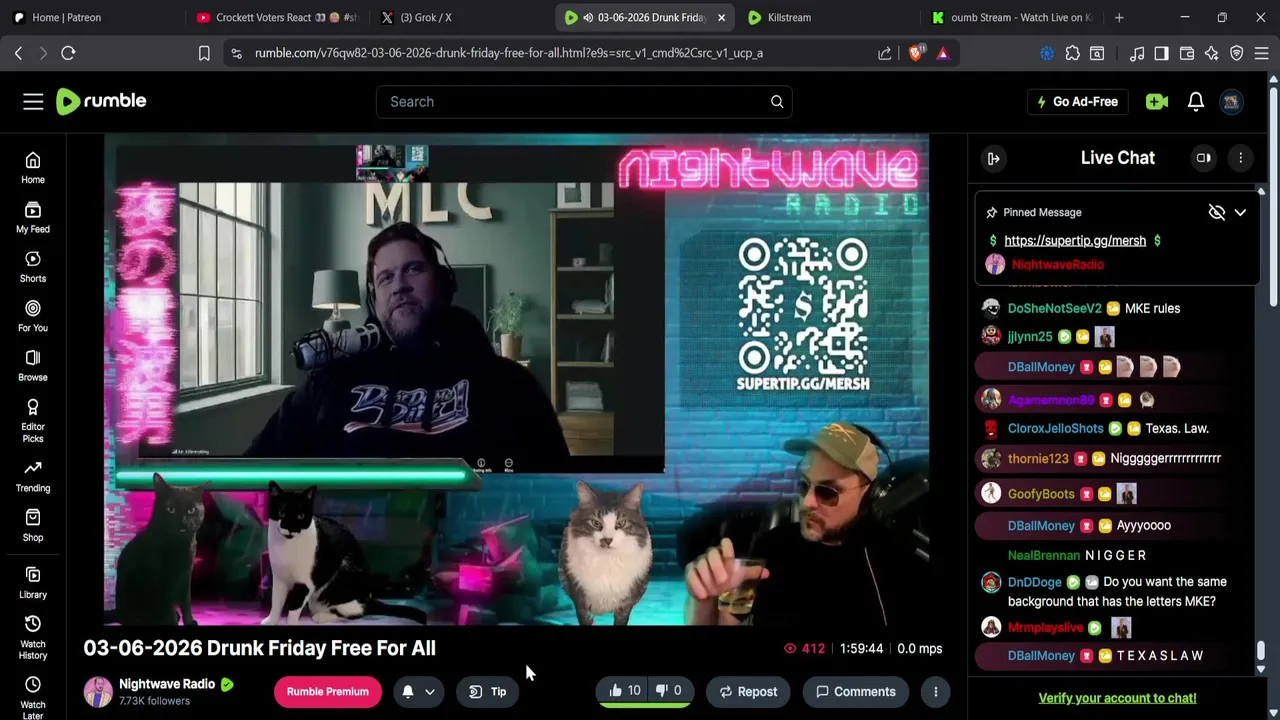
Task: Collapse the pinned message chevron
Action: click(x=1240, y=212)
